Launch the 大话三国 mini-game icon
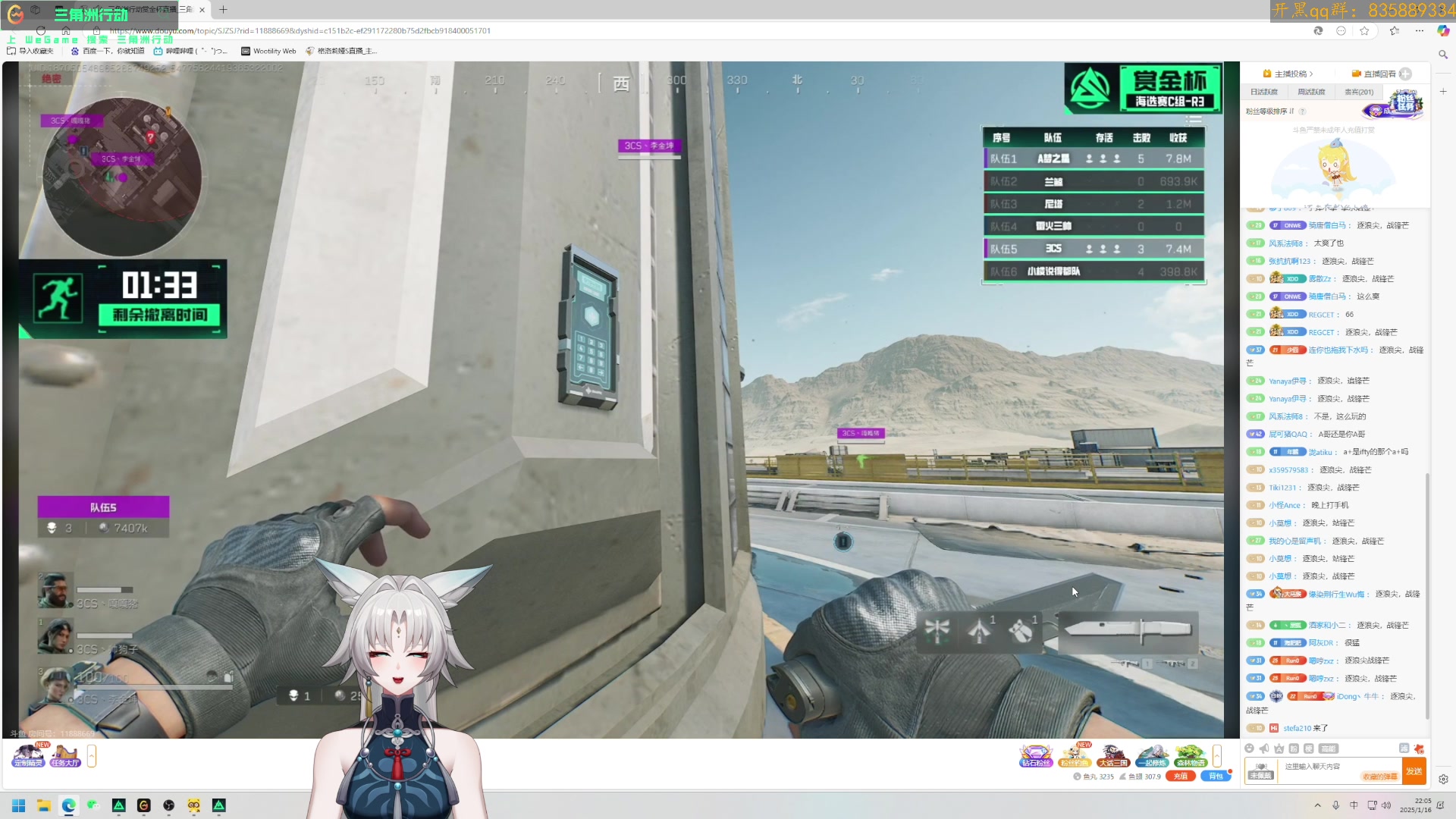1456x819 pixels. (1113, 756)
